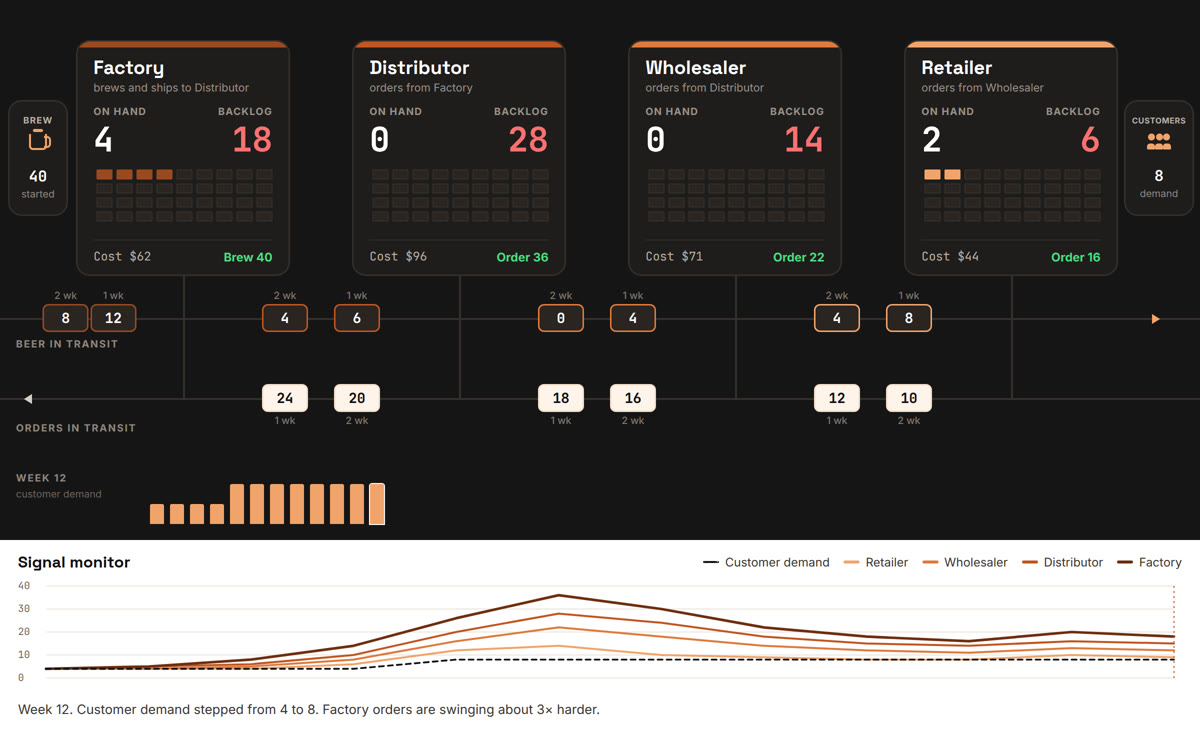The width and height of the screenshot is (1200, 750).
Task: Click Factory backlog value 18
Action: click(x=252, y=140)
